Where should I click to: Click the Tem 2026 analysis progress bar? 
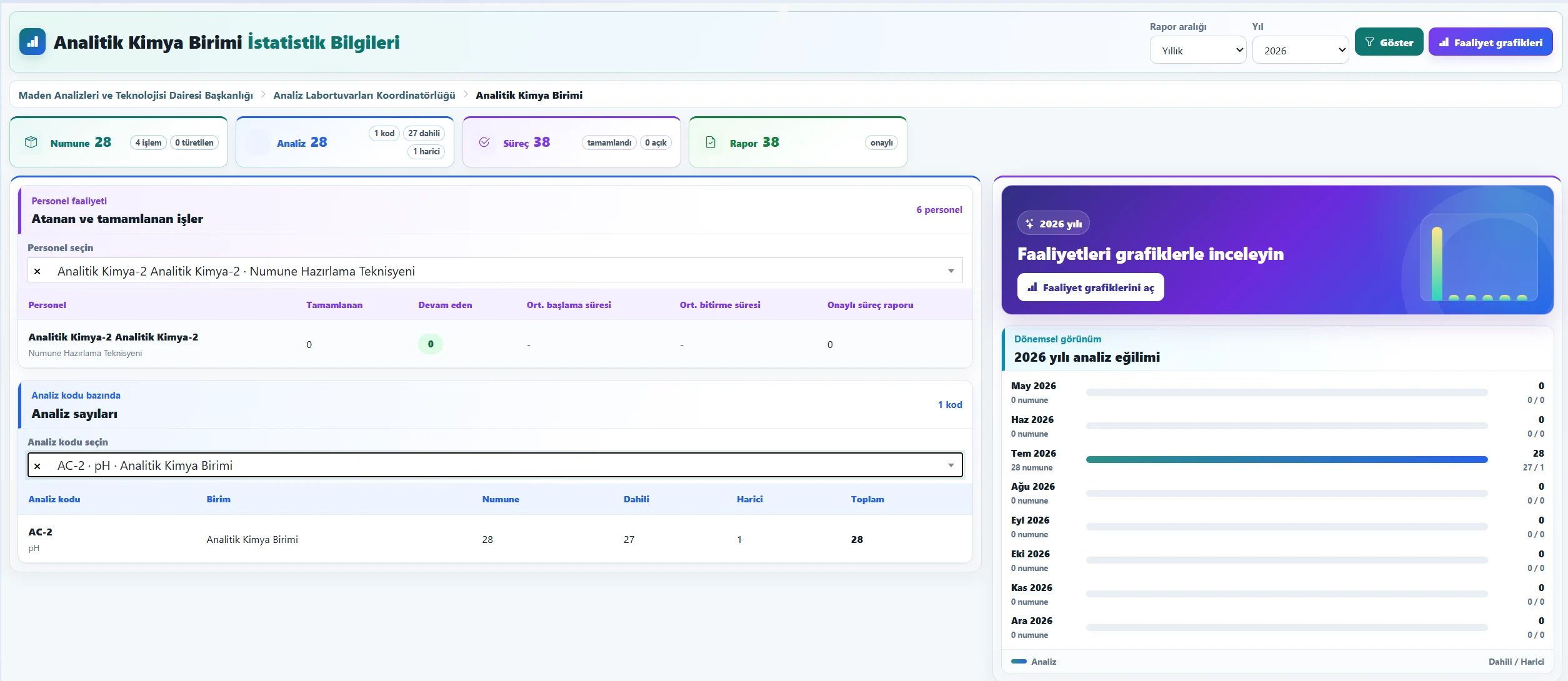[x=1287, y=459]
